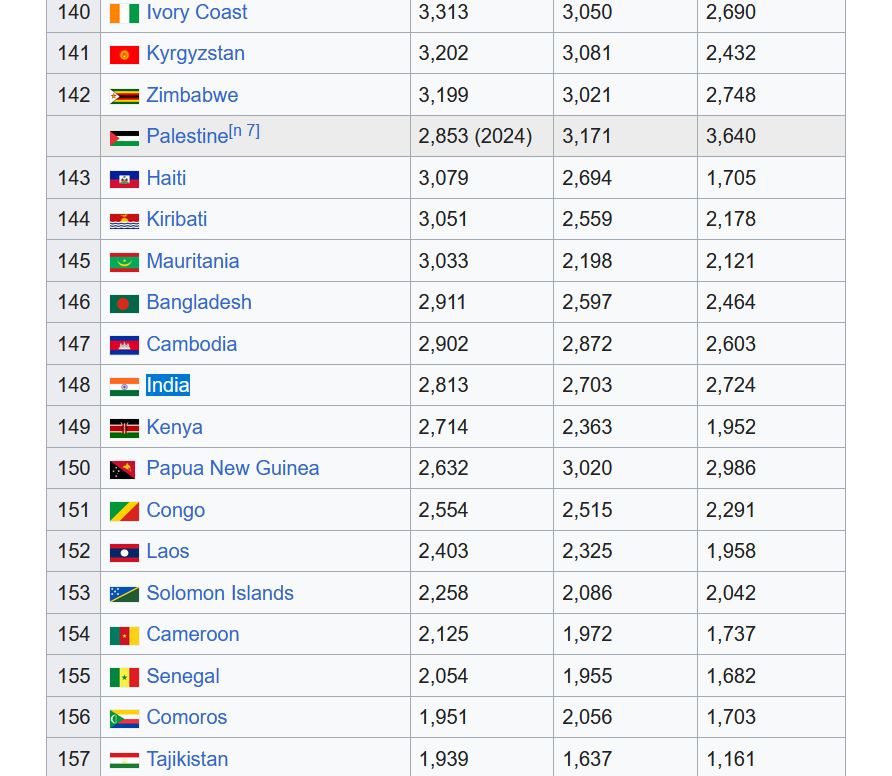Click the India flag icon

(x=124, y=387)
